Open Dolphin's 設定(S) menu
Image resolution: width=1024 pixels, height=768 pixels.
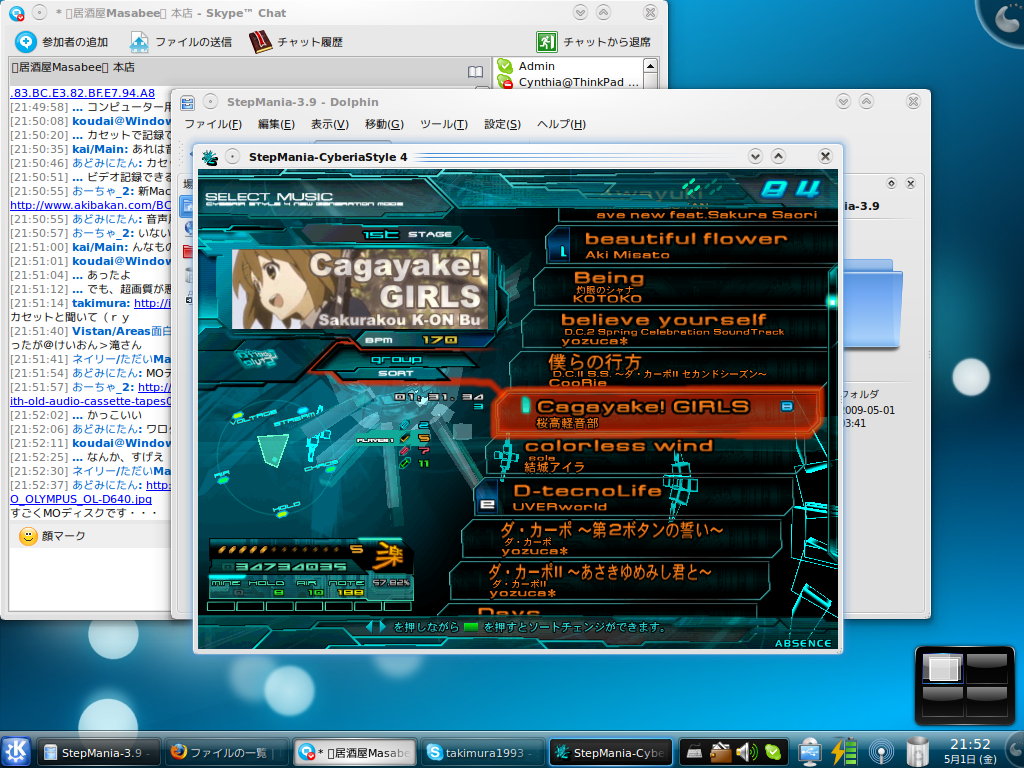click(x=502, y=124)
